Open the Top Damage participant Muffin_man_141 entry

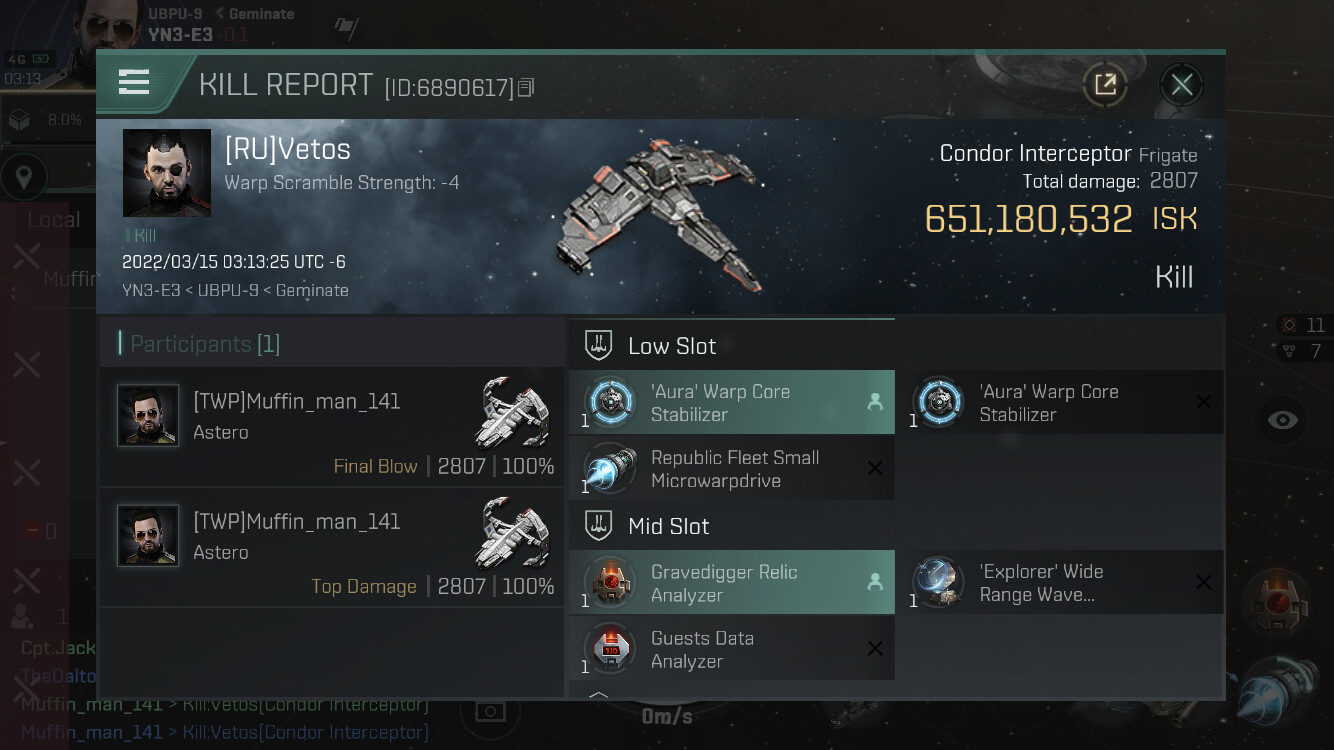[x=332, y=547]
